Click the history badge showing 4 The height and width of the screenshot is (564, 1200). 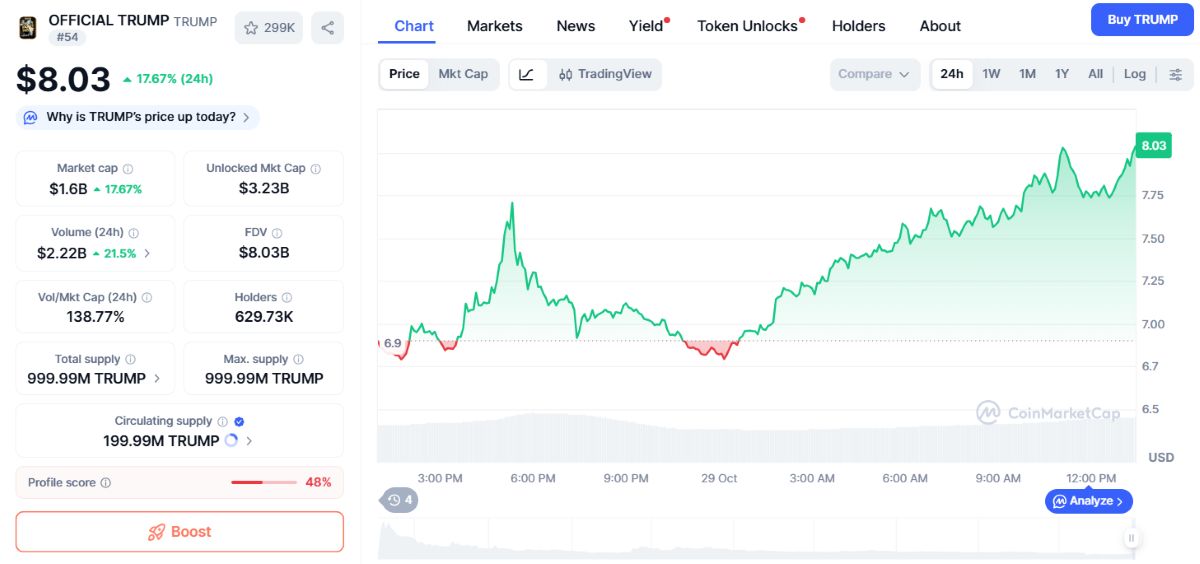399,500
